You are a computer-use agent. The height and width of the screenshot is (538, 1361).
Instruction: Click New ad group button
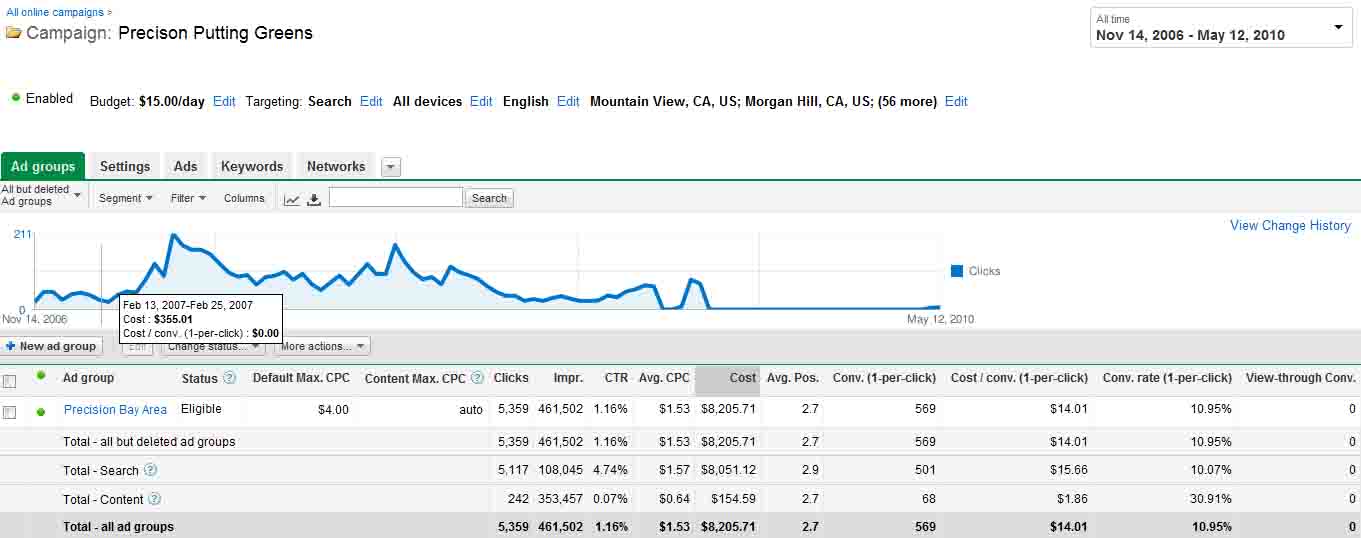point(51,346)
